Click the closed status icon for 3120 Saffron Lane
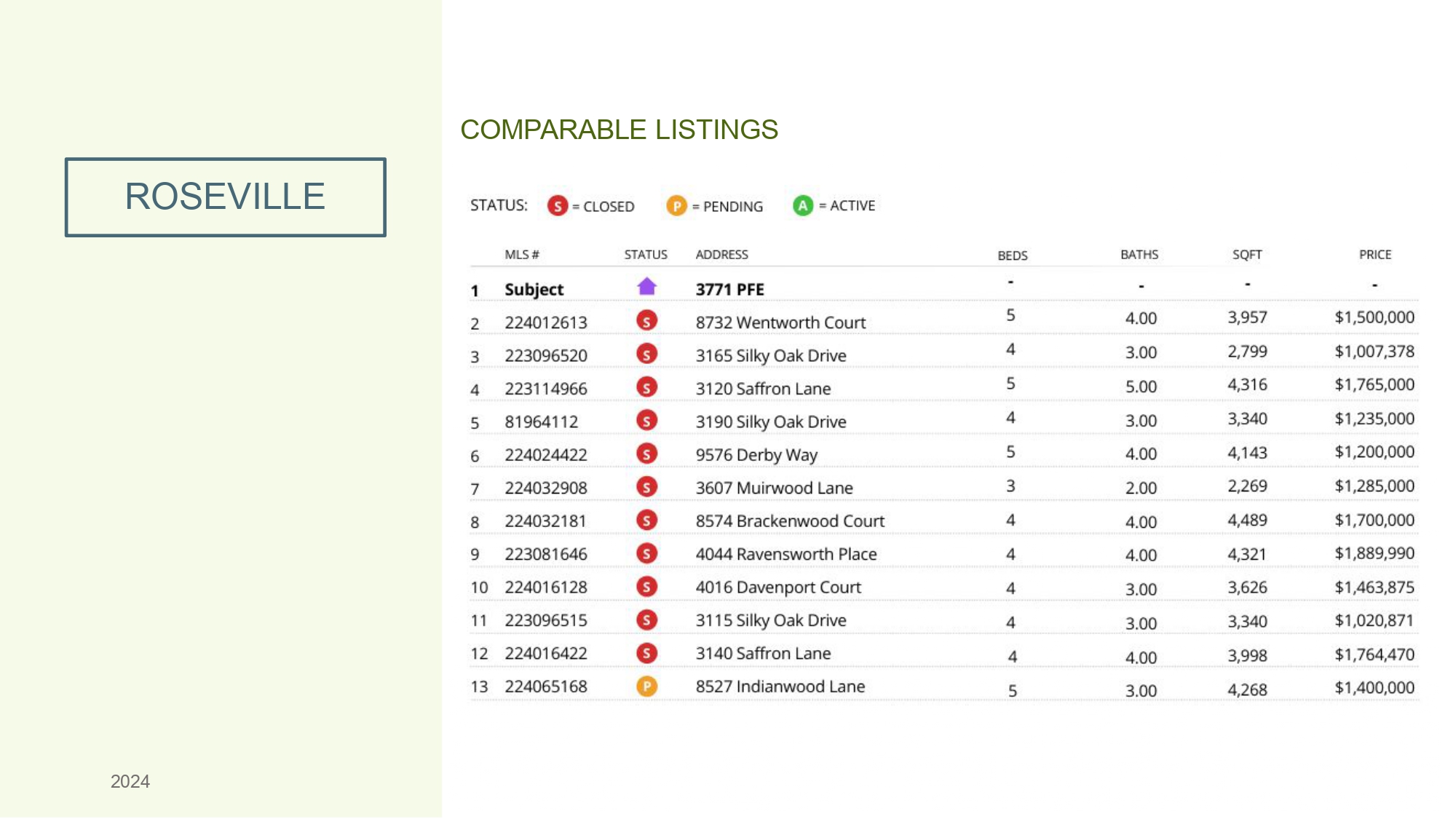This screenshot has width=1456, height=819. click(646, 387)
